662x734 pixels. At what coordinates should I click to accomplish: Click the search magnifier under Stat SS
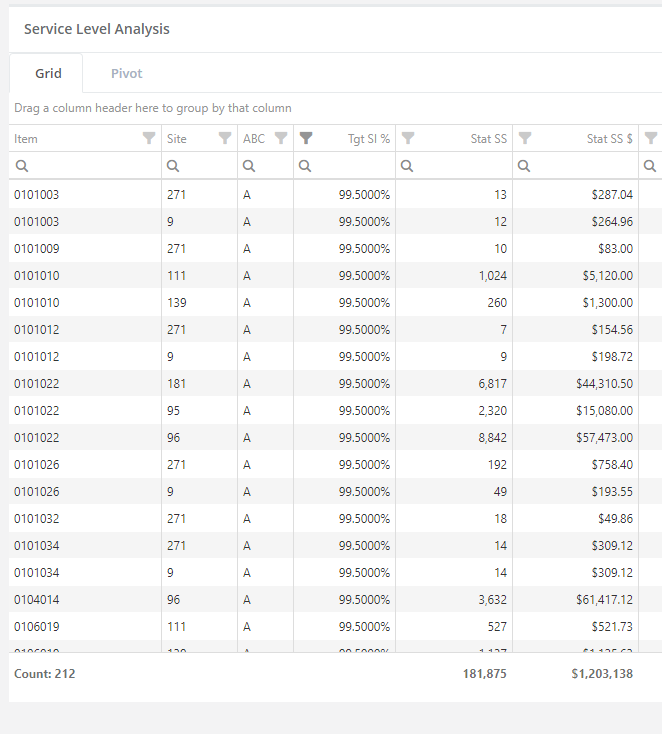tap(407, 166)
